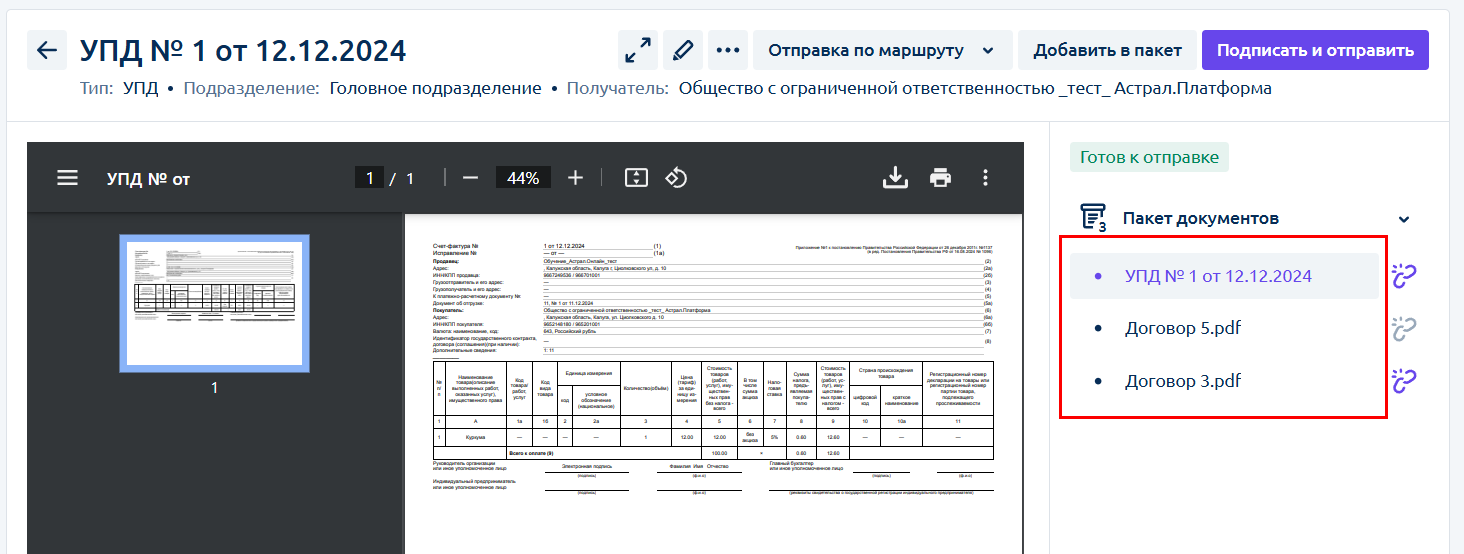Click link icon next to Договор 5.pdf
Image resolution: width=1464 pixels, height=554 pixels.
[1405, 328]
